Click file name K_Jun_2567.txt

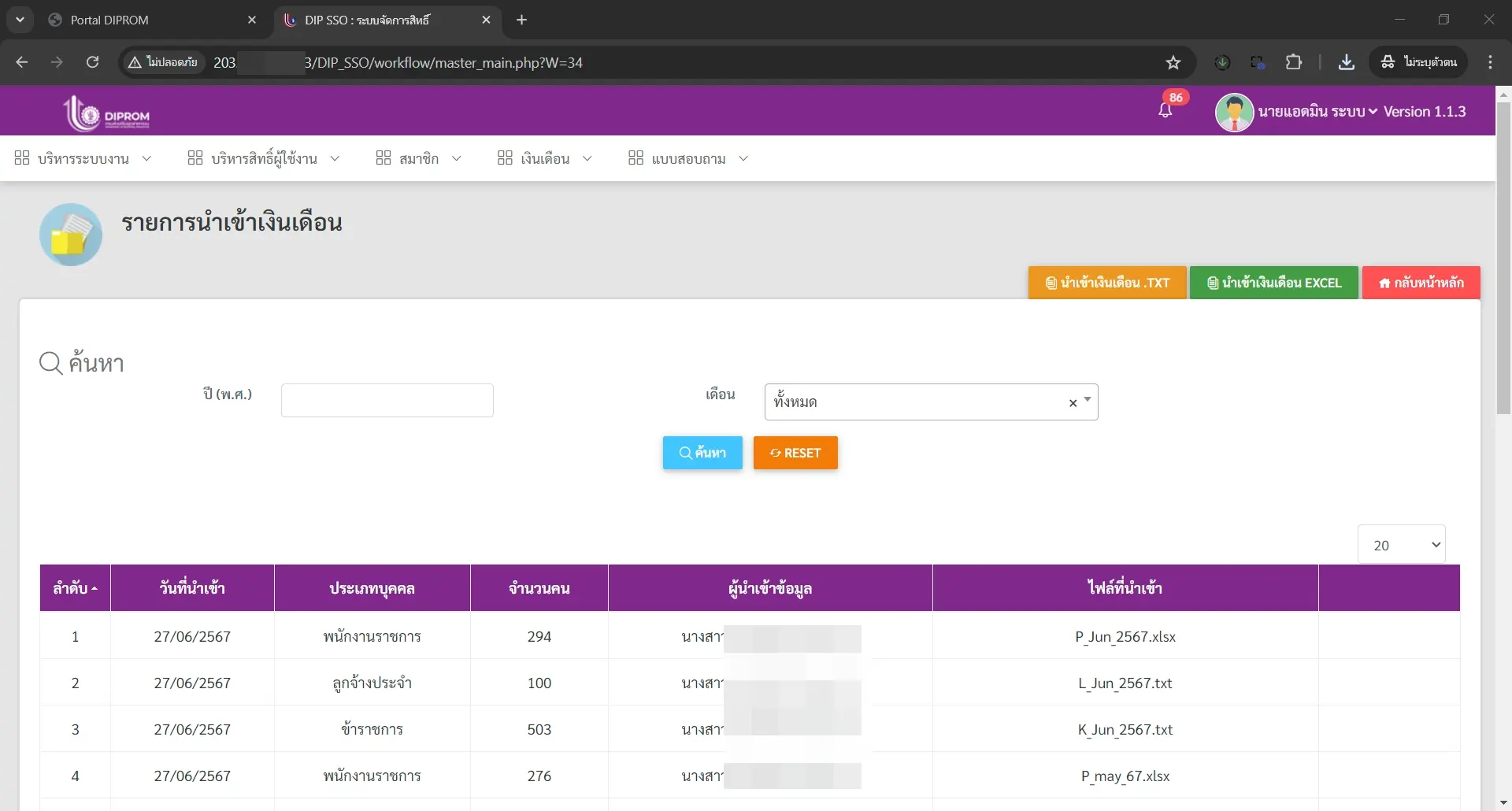point(1125,729)
